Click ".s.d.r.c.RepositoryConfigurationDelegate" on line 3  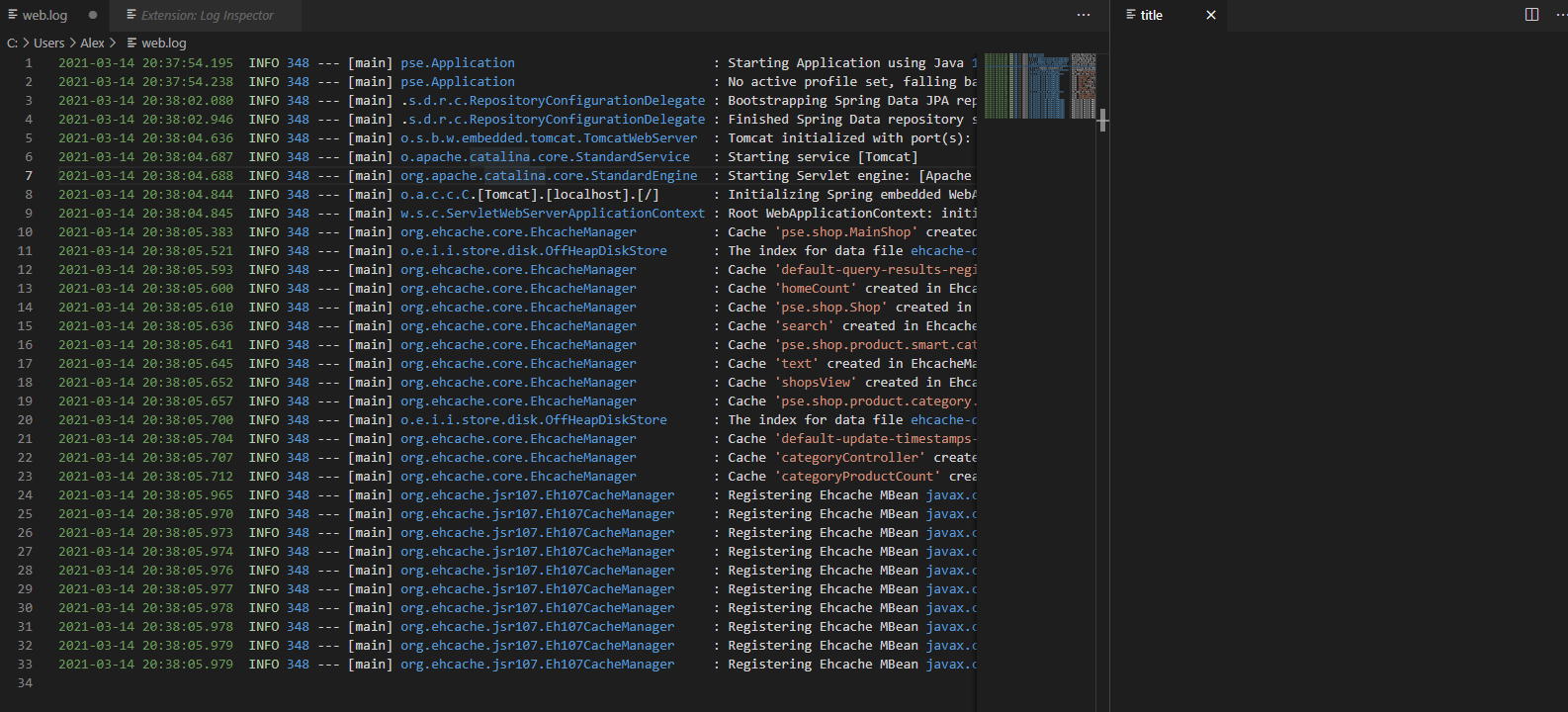pos(553,101)
